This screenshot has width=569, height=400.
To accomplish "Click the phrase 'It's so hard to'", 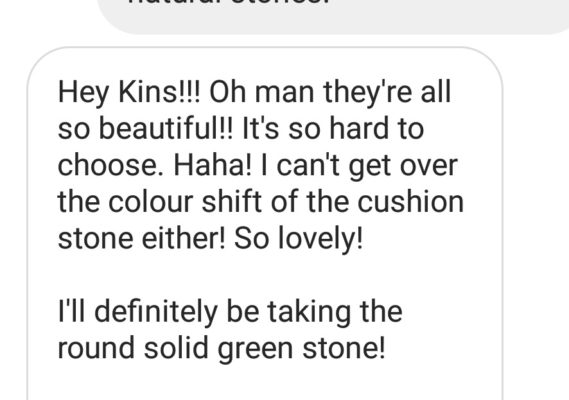I will click(x=333, y=129).
